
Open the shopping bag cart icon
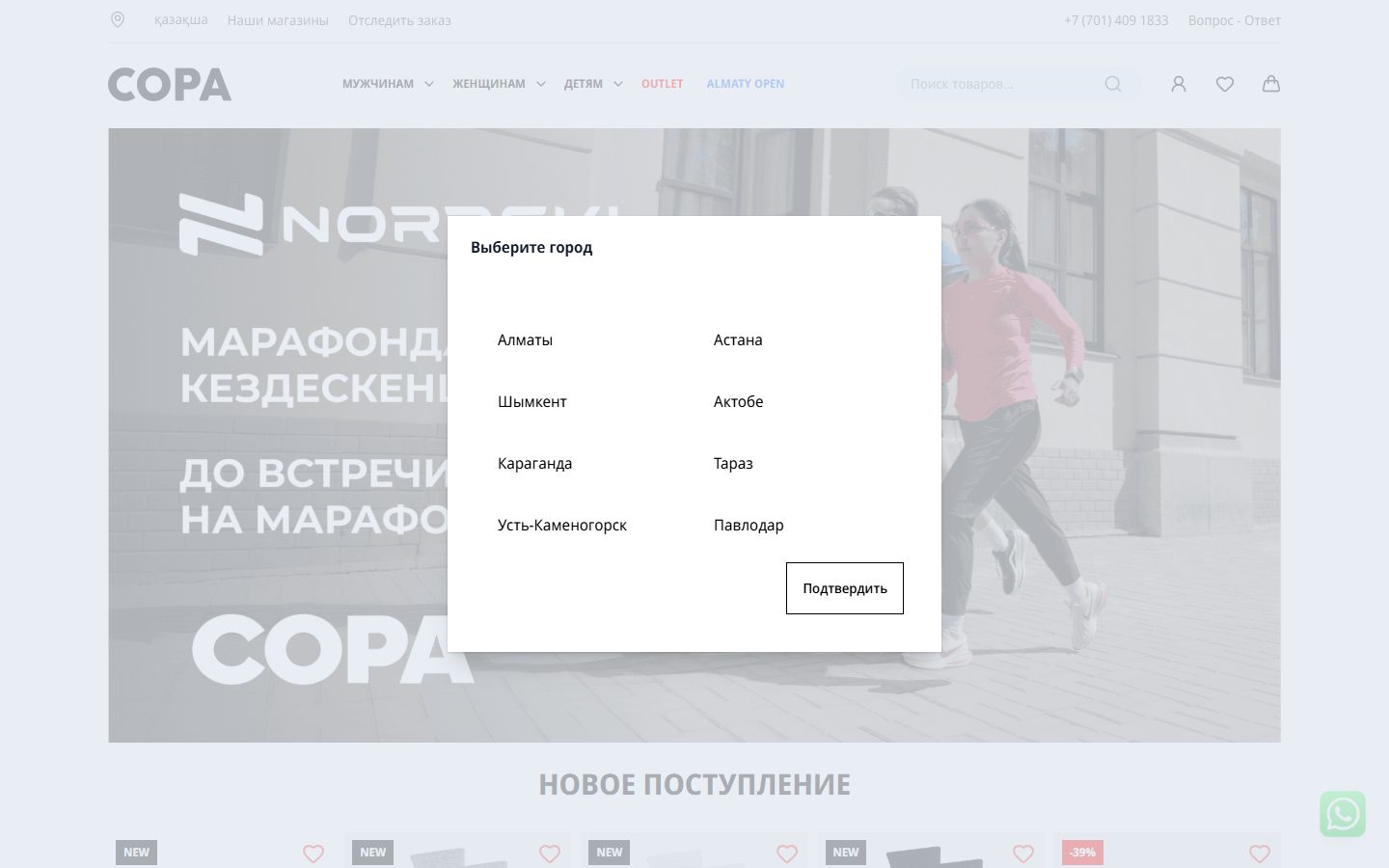(1271, 84)
